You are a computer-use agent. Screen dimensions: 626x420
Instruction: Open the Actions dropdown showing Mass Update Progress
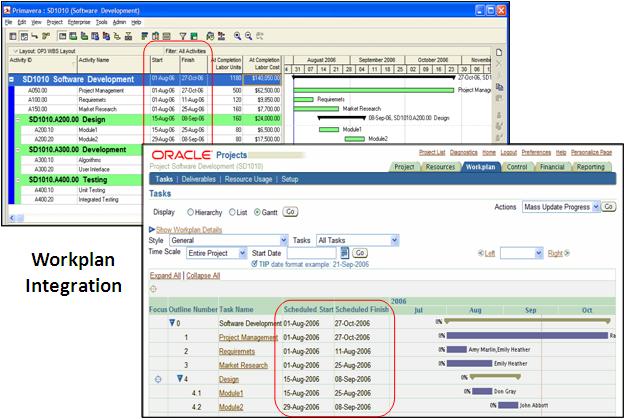561,207
